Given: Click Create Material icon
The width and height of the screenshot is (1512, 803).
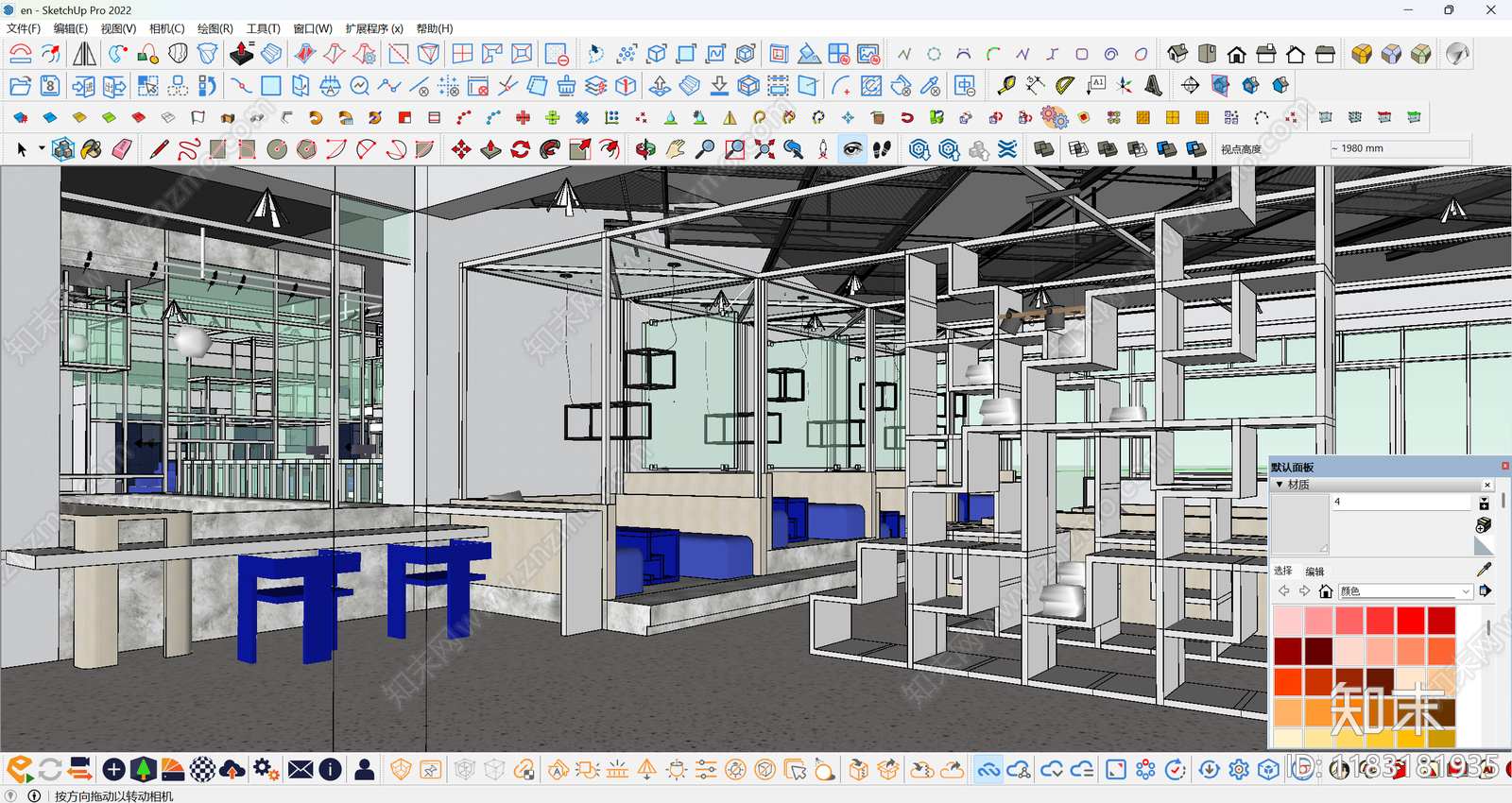Looking at the screenshot, I should (1484, 525).
